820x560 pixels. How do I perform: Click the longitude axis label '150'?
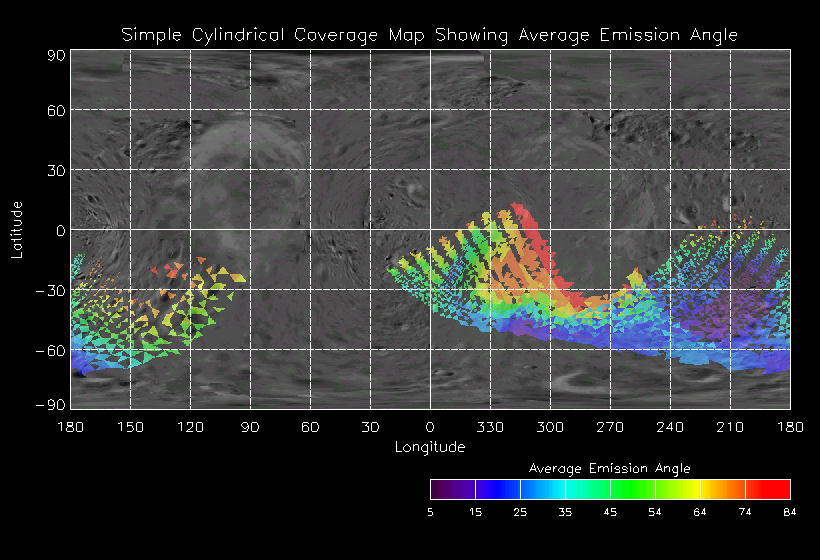click(x=130, y=427)
